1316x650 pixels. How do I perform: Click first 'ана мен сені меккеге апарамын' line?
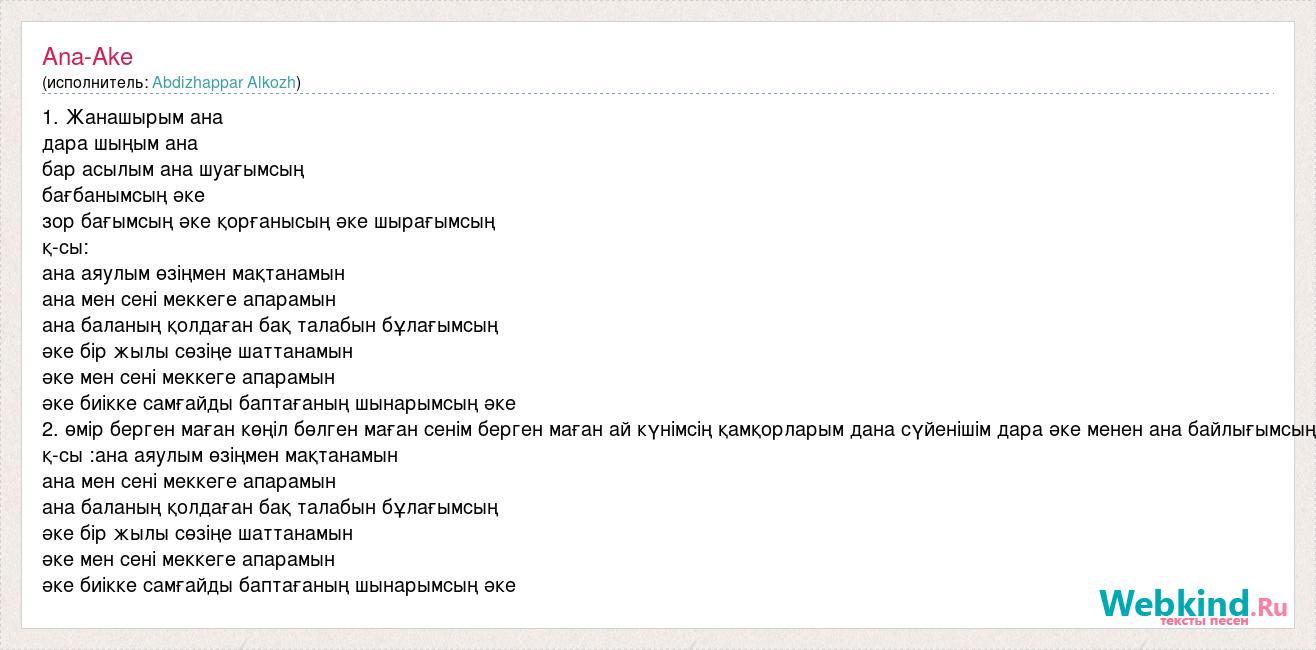click(x=189, y=299)
